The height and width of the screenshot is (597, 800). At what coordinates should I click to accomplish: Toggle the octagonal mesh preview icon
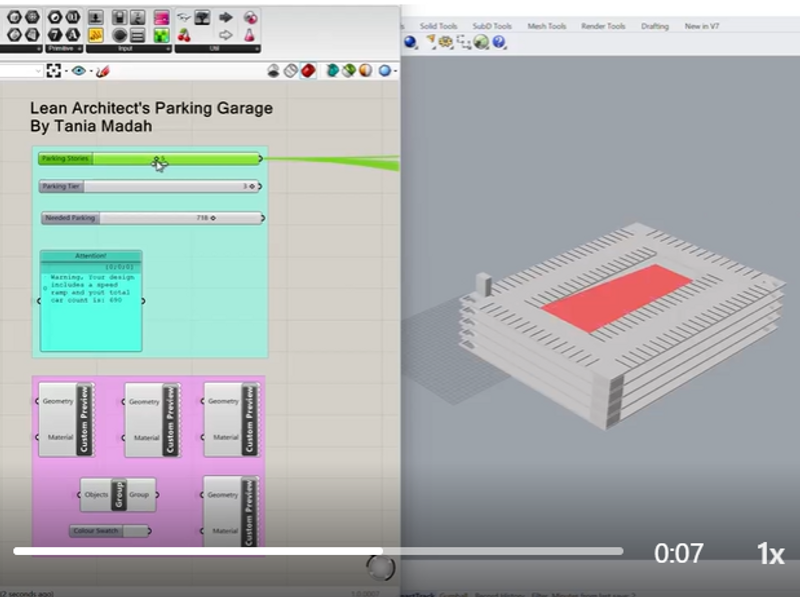(274, 70)
